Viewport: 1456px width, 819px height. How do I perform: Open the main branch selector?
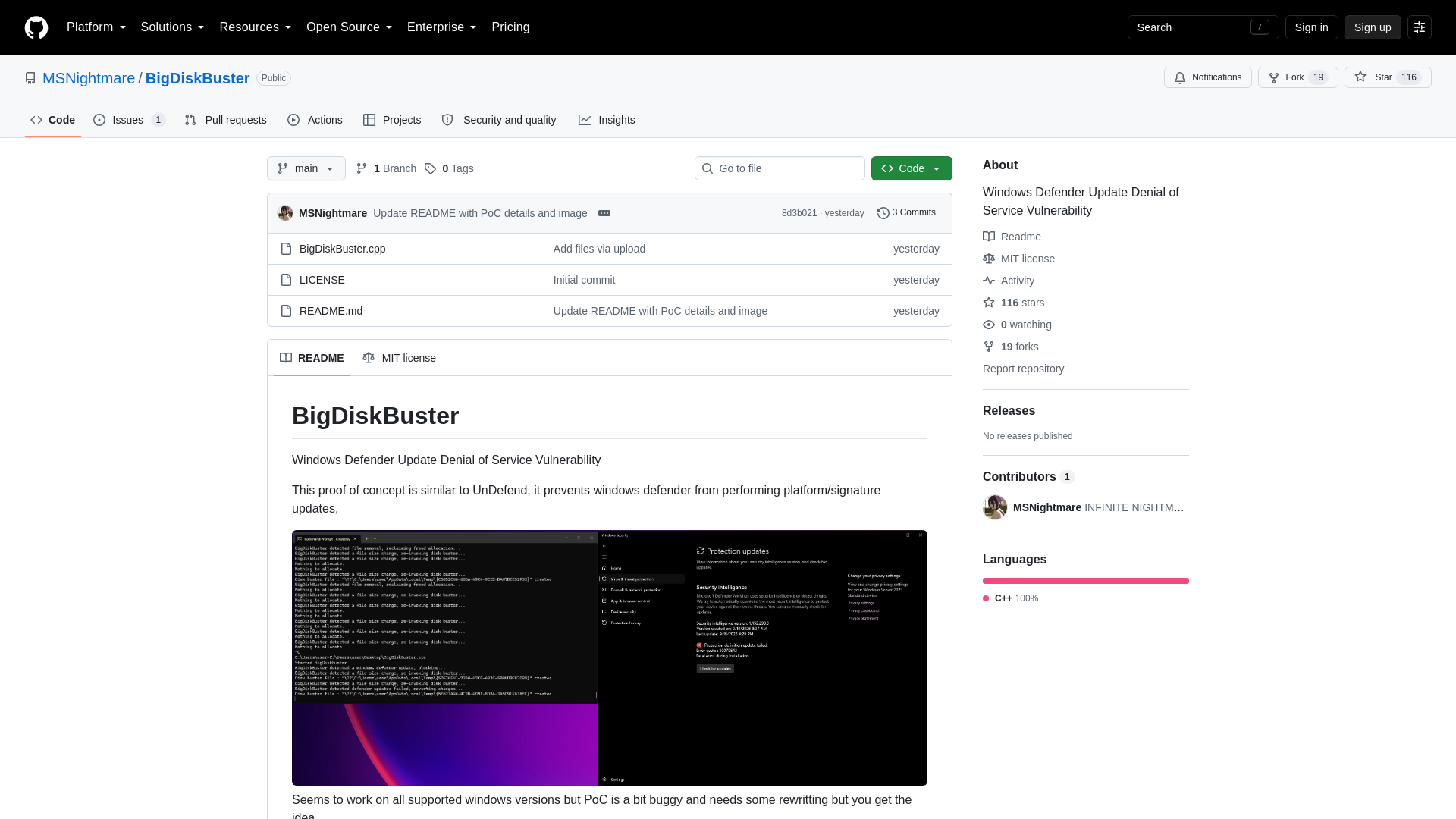(306, 168)
